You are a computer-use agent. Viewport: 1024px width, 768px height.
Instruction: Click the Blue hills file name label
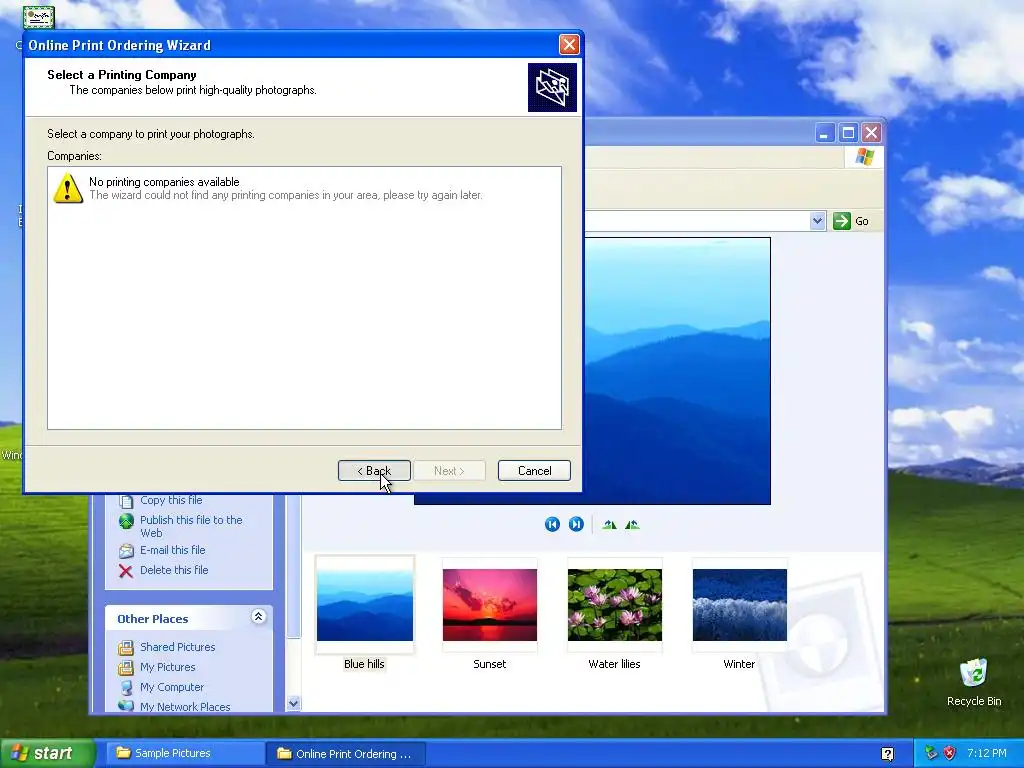pos(364,664)
